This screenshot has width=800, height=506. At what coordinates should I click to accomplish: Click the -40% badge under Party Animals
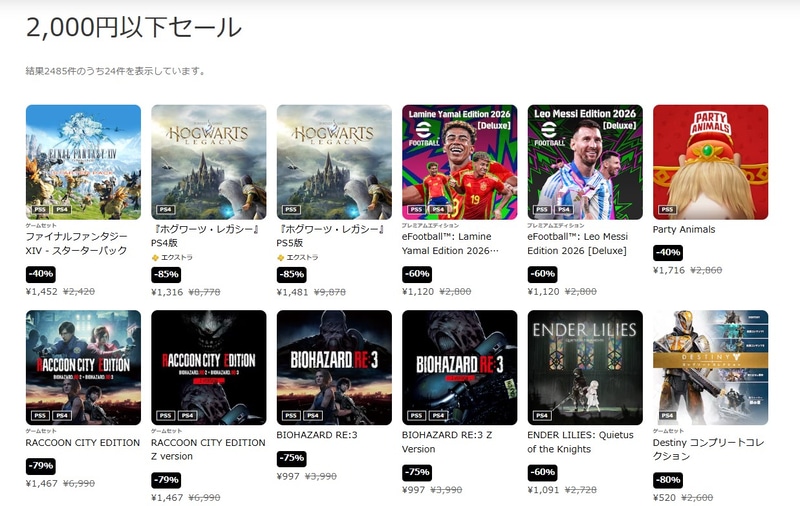coord(668,252)
